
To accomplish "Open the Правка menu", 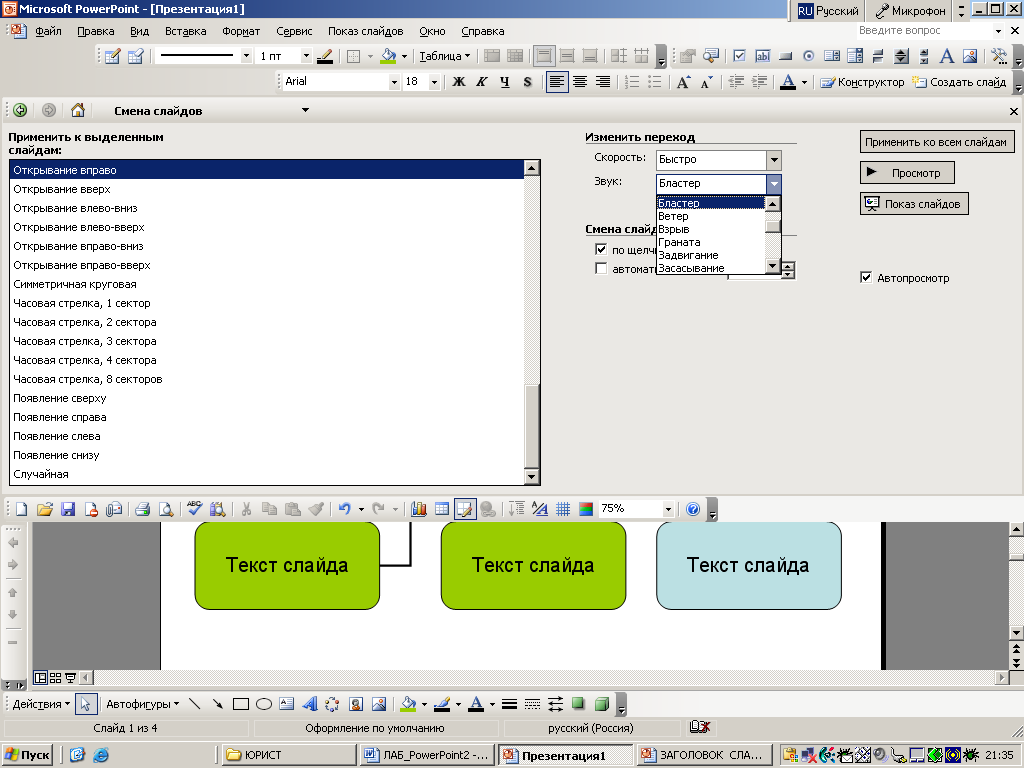I will [95, 31].
